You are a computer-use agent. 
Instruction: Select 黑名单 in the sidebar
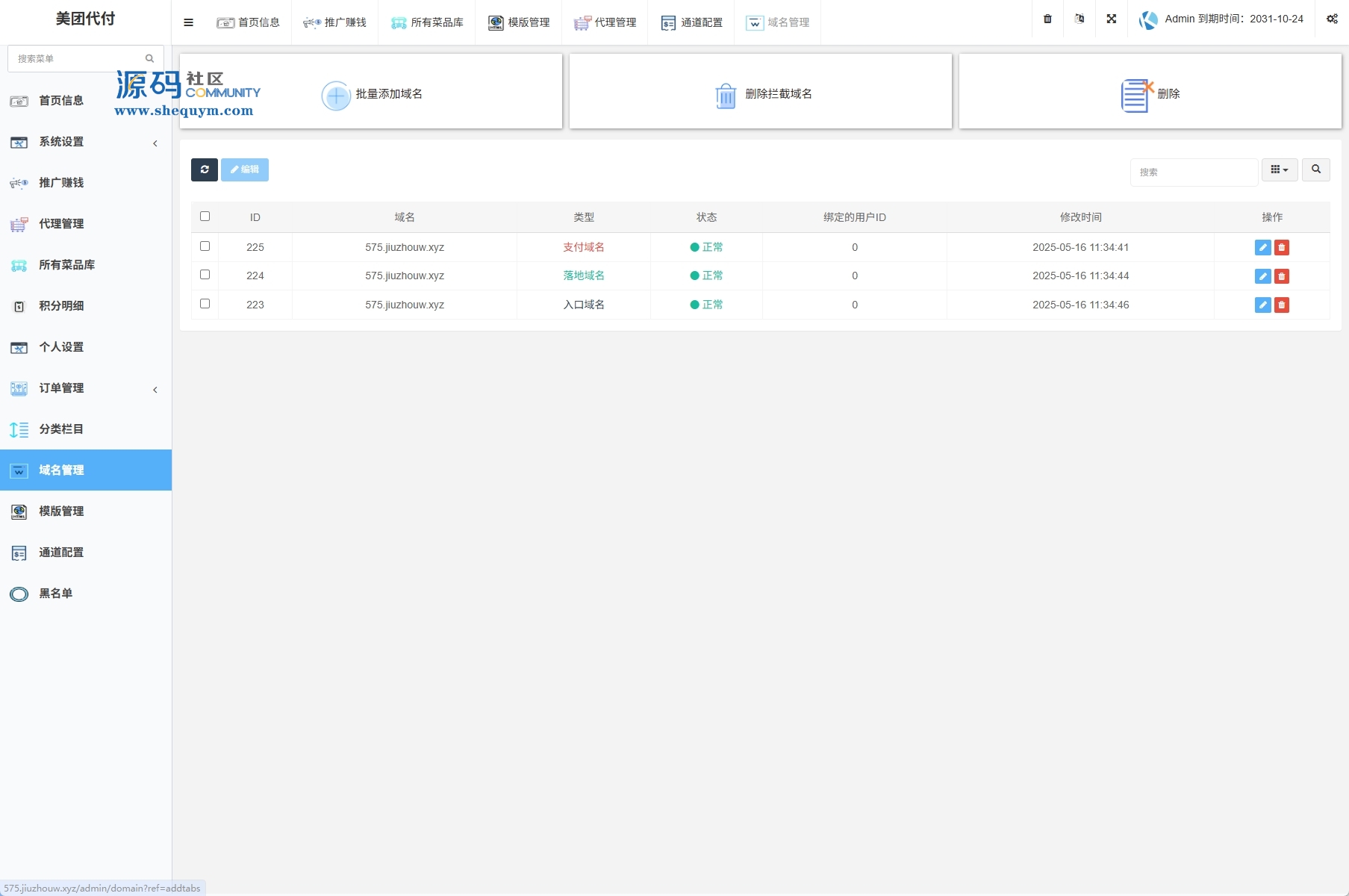56,594
